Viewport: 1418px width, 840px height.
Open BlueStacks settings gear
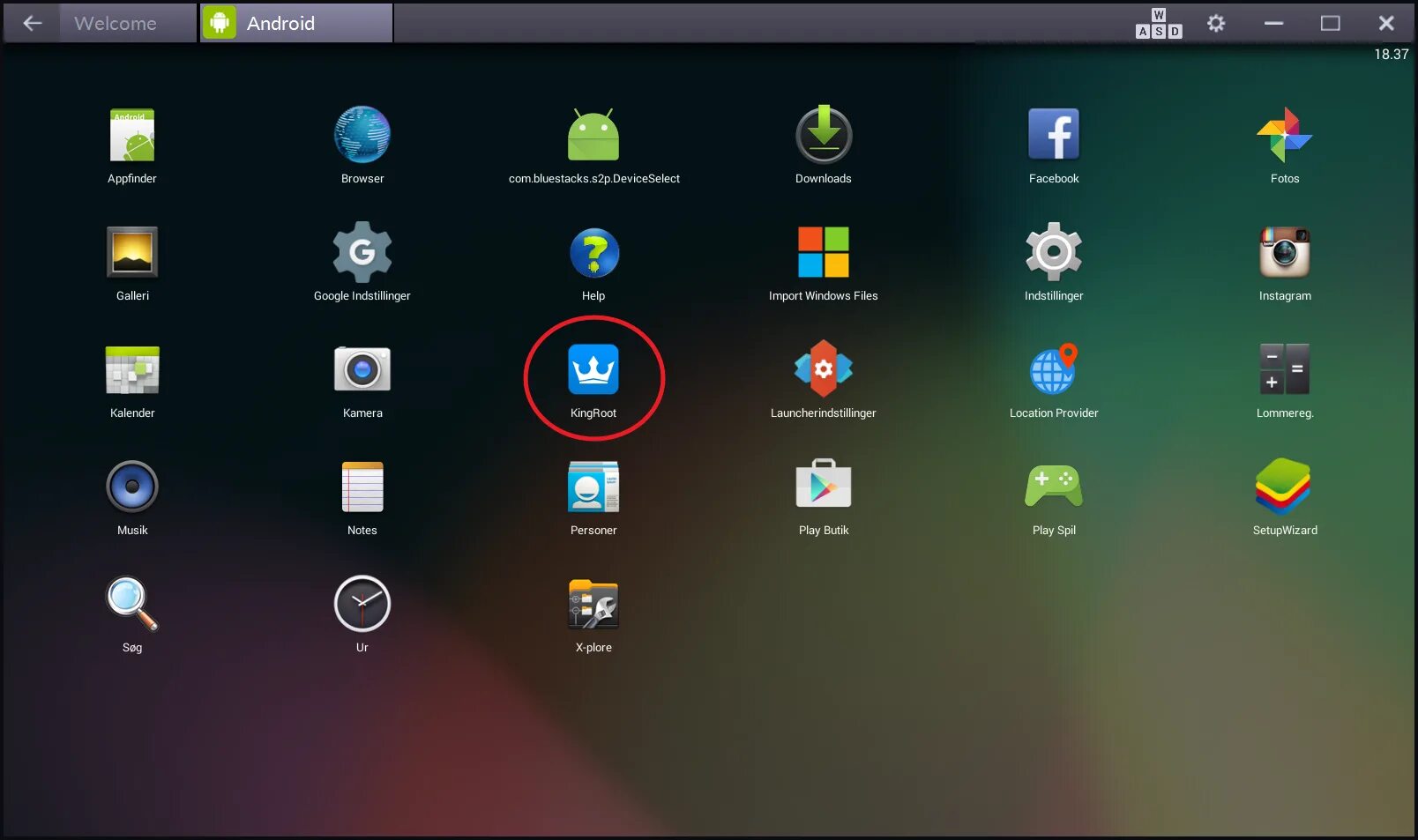tap(1216, 23)
